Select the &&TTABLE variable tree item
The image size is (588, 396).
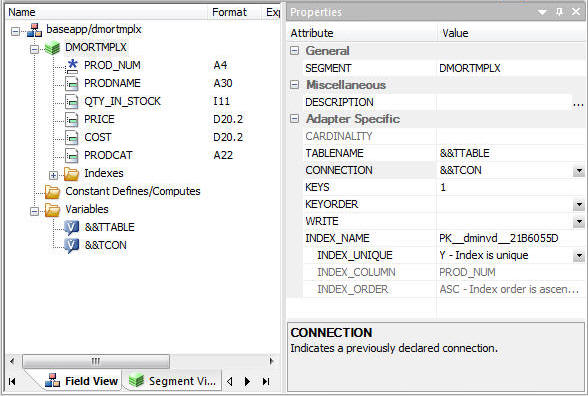[x=110, y=227]
